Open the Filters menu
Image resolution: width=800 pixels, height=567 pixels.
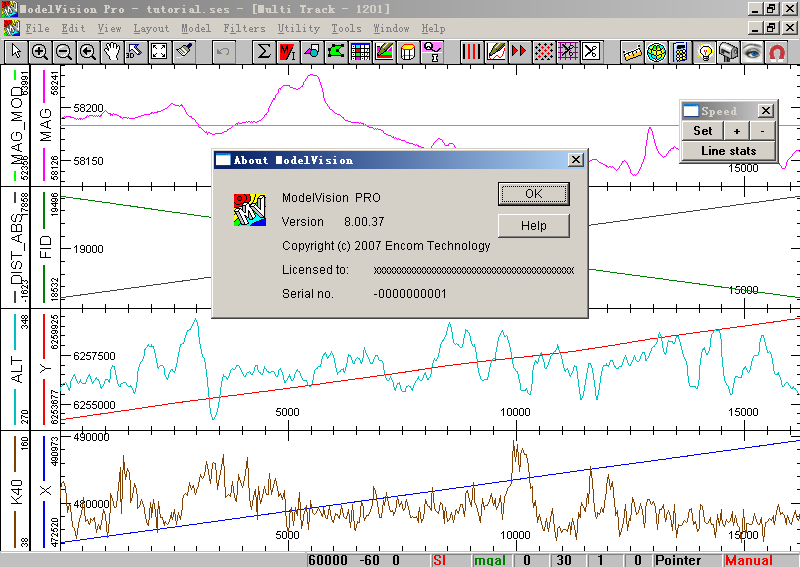(244, 29)
